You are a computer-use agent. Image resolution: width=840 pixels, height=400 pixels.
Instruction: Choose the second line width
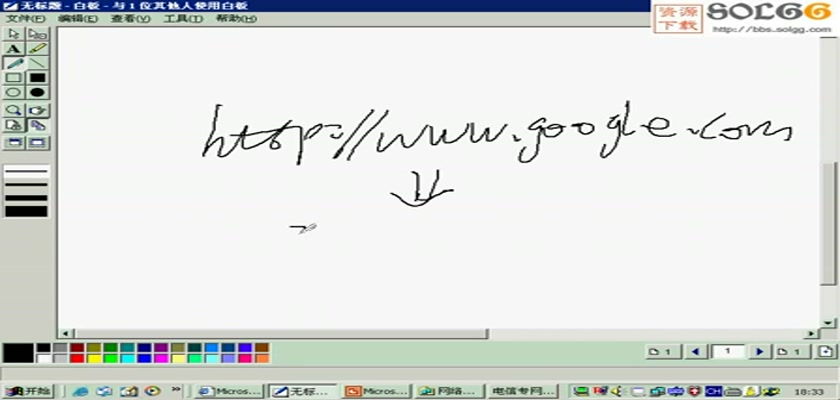point(26,185)
